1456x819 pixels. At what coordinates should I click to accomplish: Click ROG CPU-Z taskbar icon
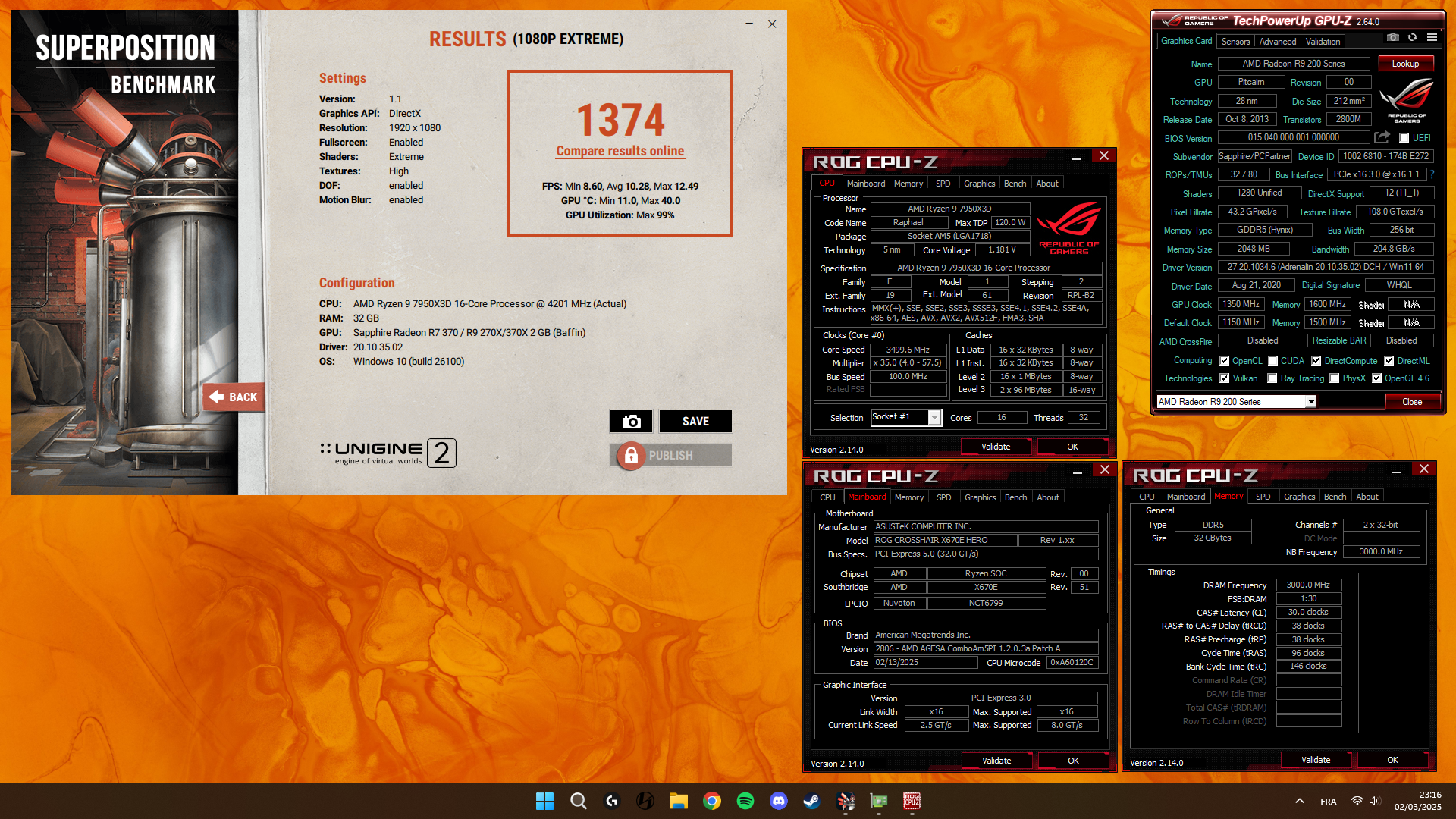pyautogui.click(x=912, y=801)
